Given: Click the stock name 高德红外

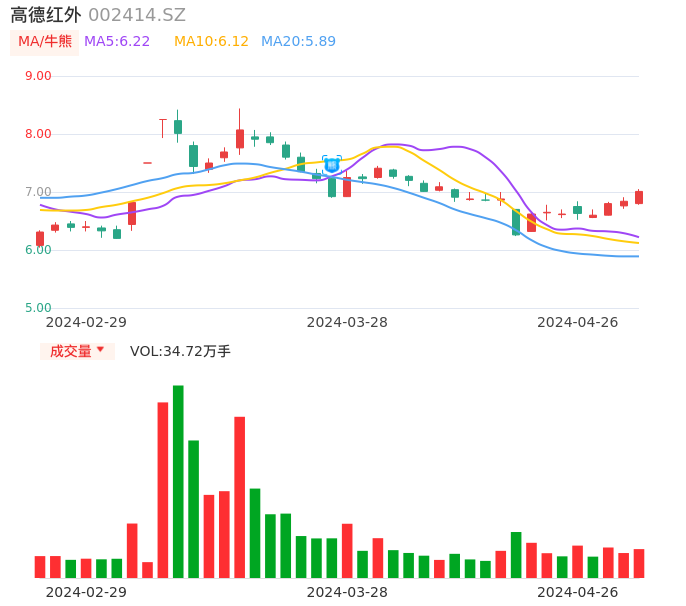Looking at the screenshot, I should click(46, 15).
